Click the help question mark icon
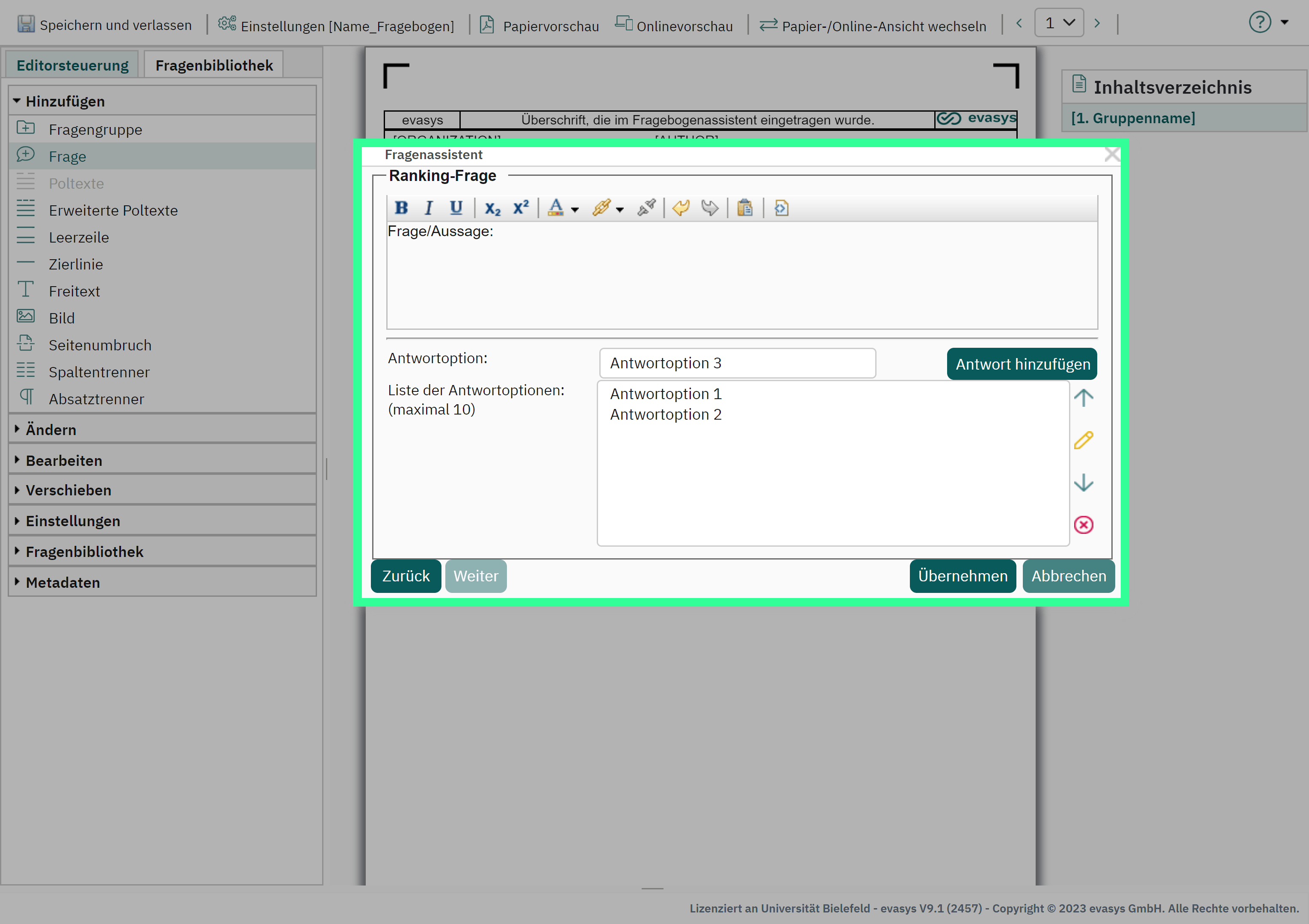1309x924 pixels. 1260,22
